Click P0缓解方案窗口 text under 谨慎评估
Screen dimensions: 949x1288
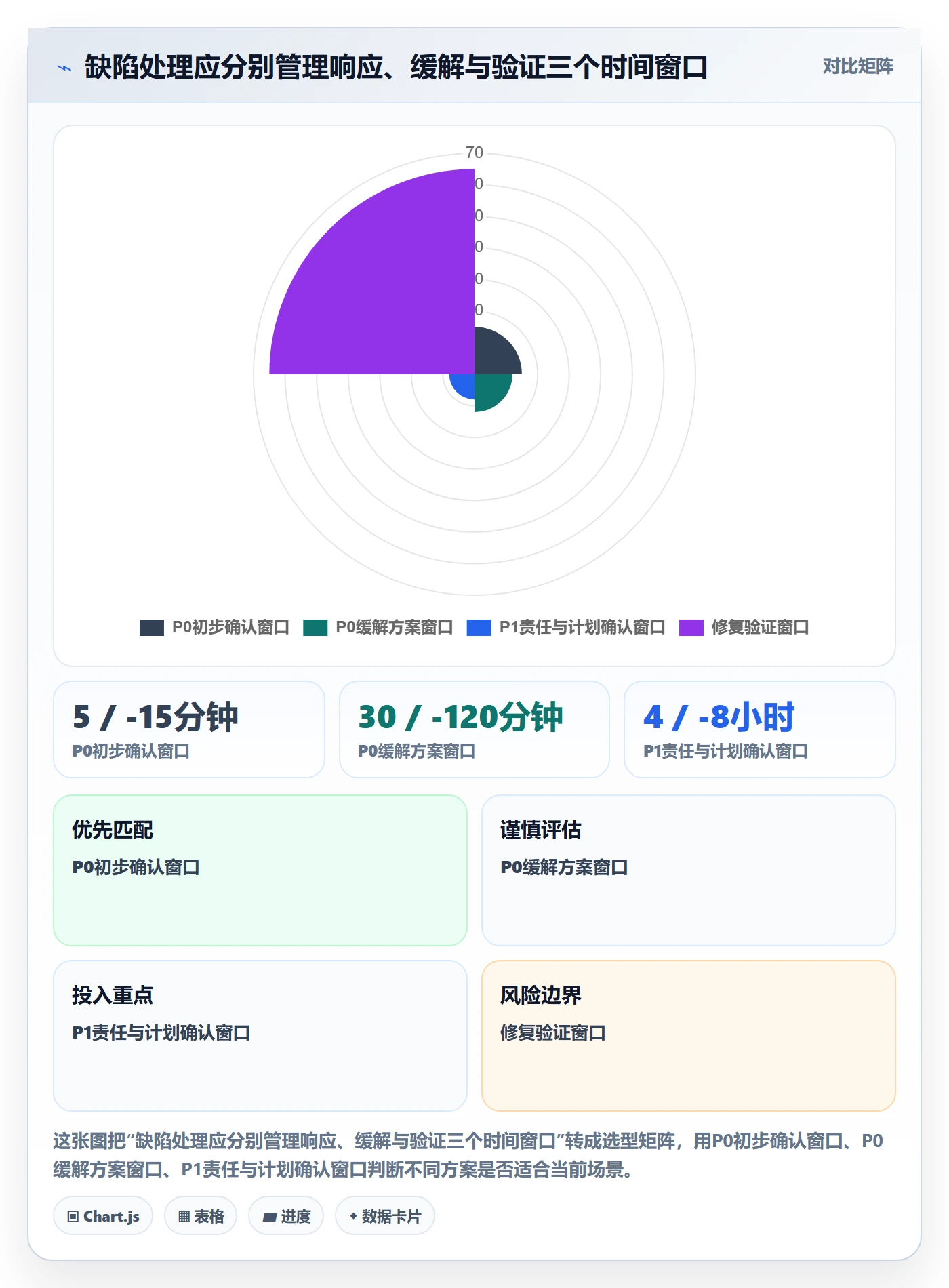pos(564,867)
